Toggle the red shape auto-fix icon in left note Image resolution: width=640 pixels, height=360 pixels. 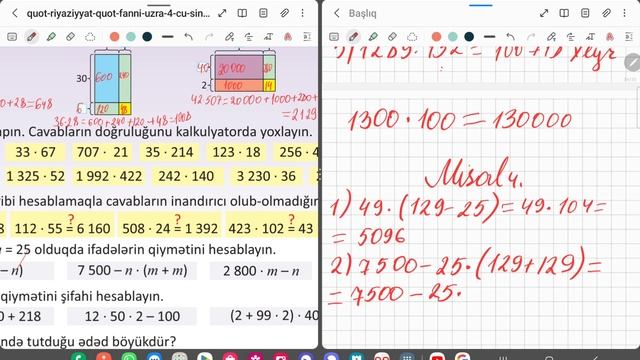coord(288,37)
